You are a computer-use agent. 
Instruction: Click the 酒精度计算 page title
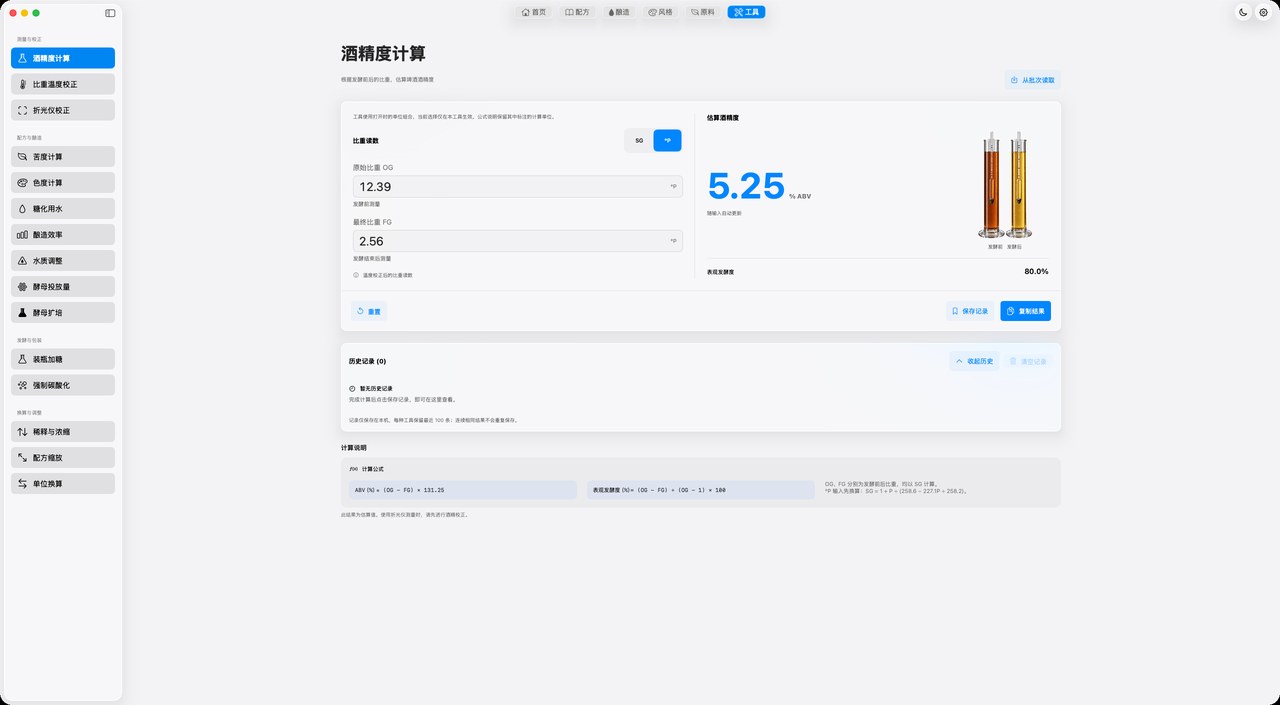(x=383, y=54)
